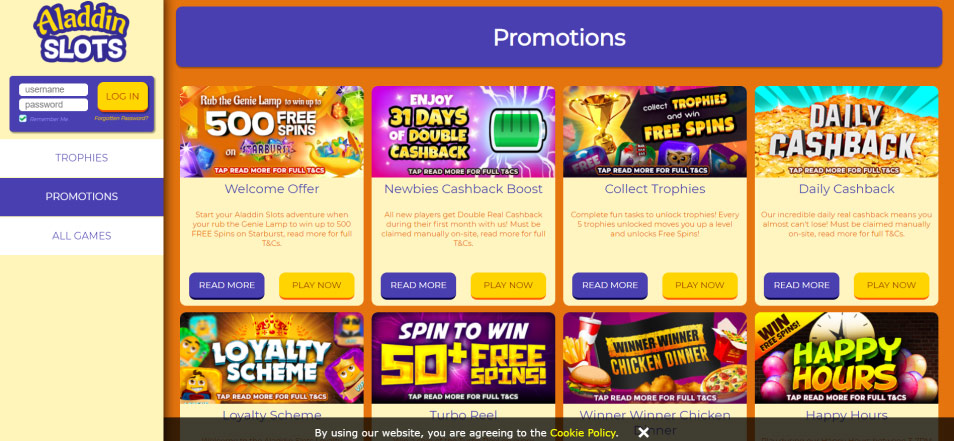This screenshot has height=441, width=954.
Task: Open the 31 Days Double Cashback banner
Action: (x=463, y=131)
